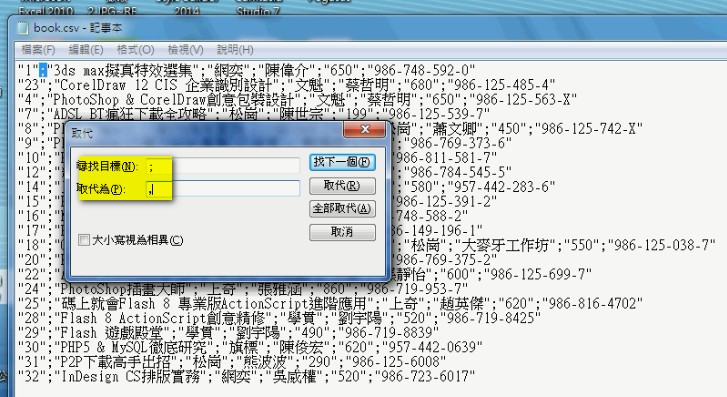The height and width of the screenshot is (397, 727).
Task: Enable the 大小寫視為相異(C) checkbox
Action: click(x=84, y=240)
